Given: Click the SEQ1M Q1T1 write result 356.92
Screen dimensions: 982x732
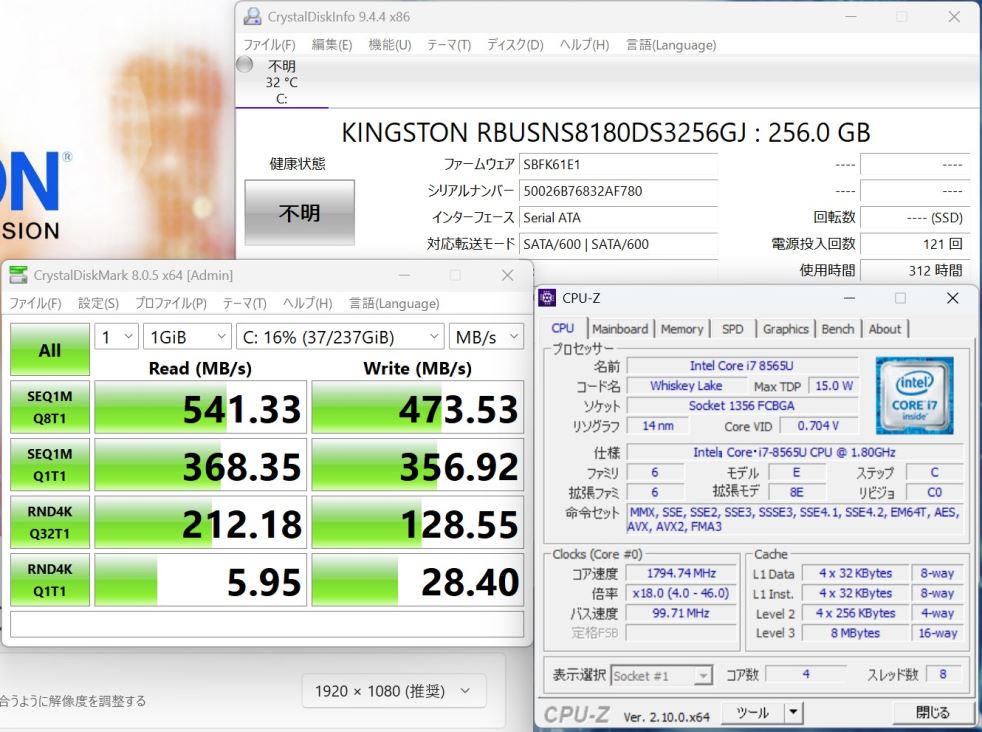Looking at the screenshot, I should coord(418,465).
